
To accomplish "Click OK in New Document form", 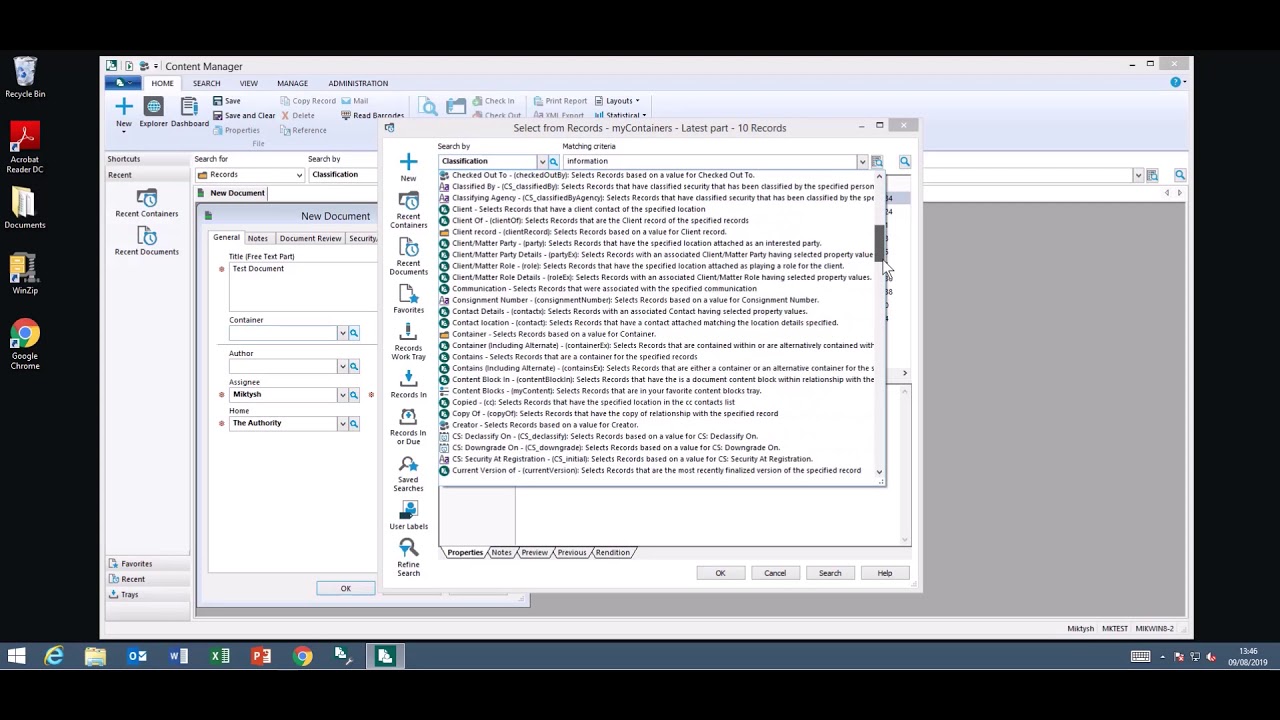I will (345, 588).
